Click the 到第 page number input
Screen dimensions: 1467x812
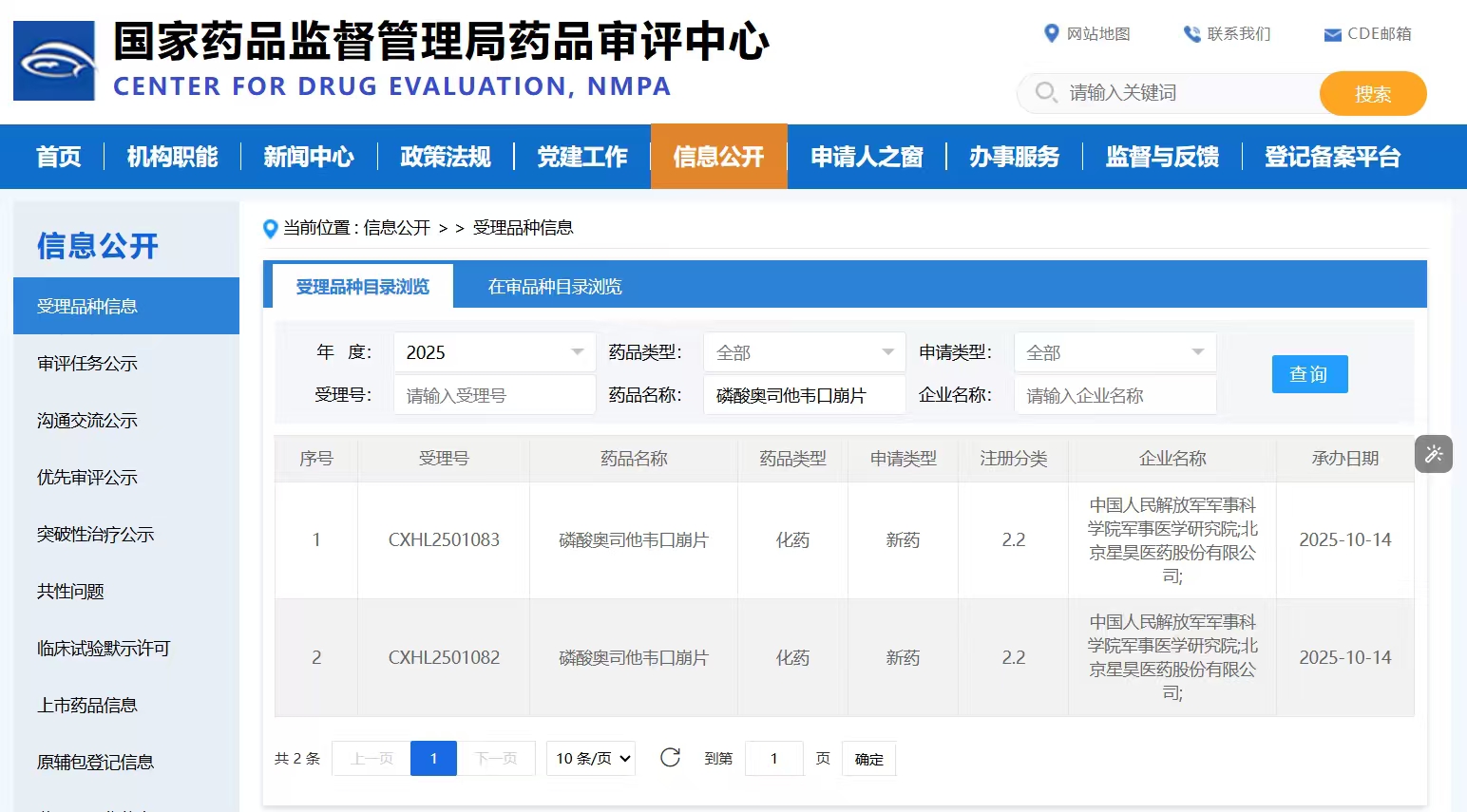pyautogui.click(x=774, y=758)
